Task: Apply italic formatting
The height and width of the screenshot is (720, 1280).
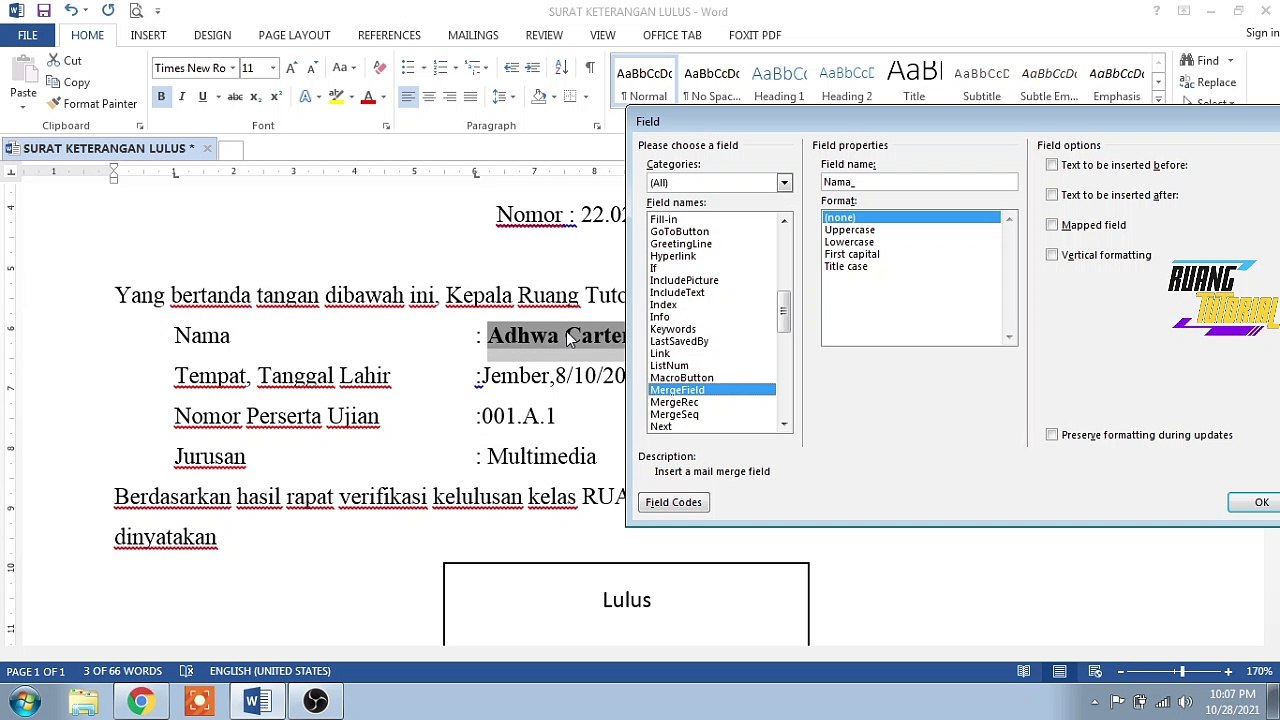Action: [x=182, y=97]
